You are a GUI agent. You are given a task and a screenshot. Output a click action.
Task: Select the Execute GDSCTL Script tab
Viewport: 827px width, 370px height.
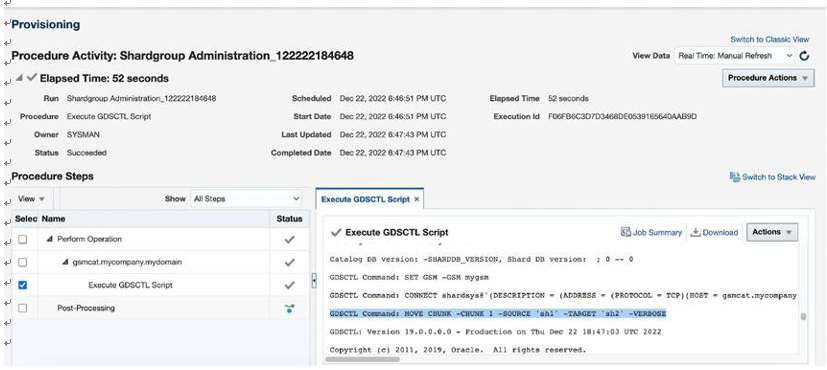(365, 200)
